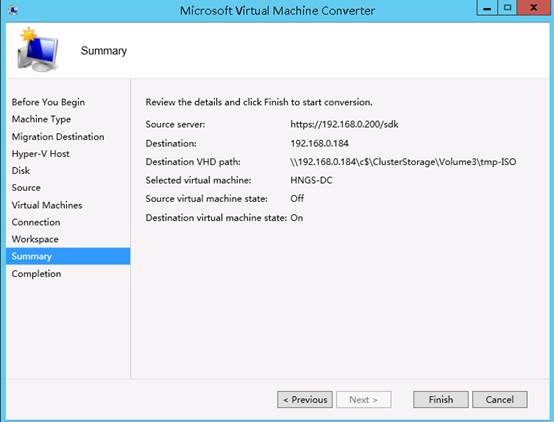This screenshot has width=554, height=422.
Task: Click the 'Destination virtual machine state:' label
Action: (x=216, y=218)
